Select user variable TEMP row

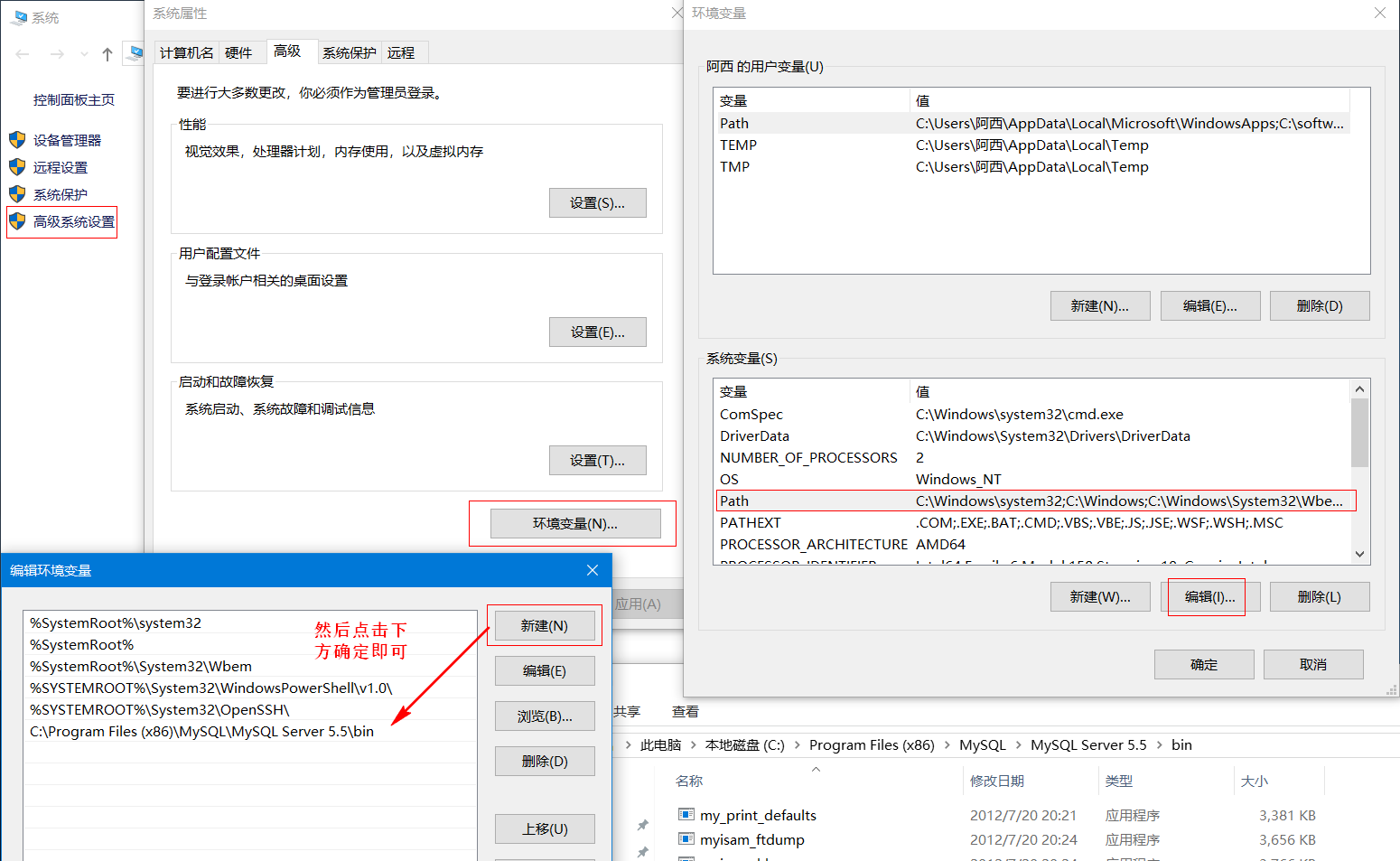1032,145
